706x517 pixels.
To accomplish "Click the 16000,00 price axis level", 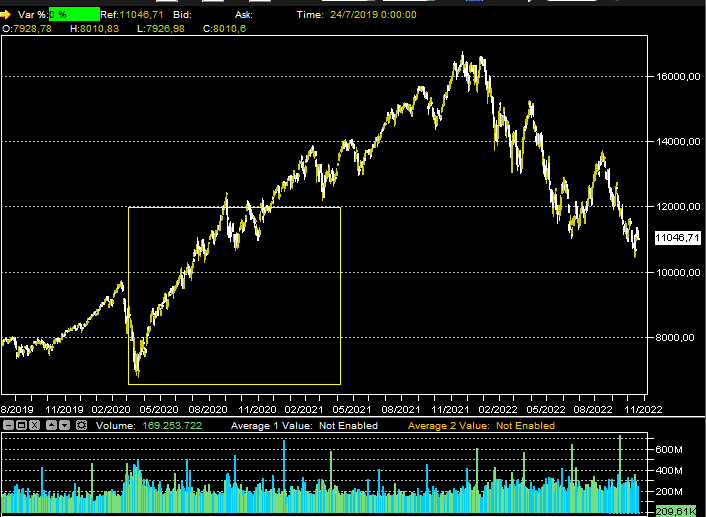I will [x=674, y=77].
